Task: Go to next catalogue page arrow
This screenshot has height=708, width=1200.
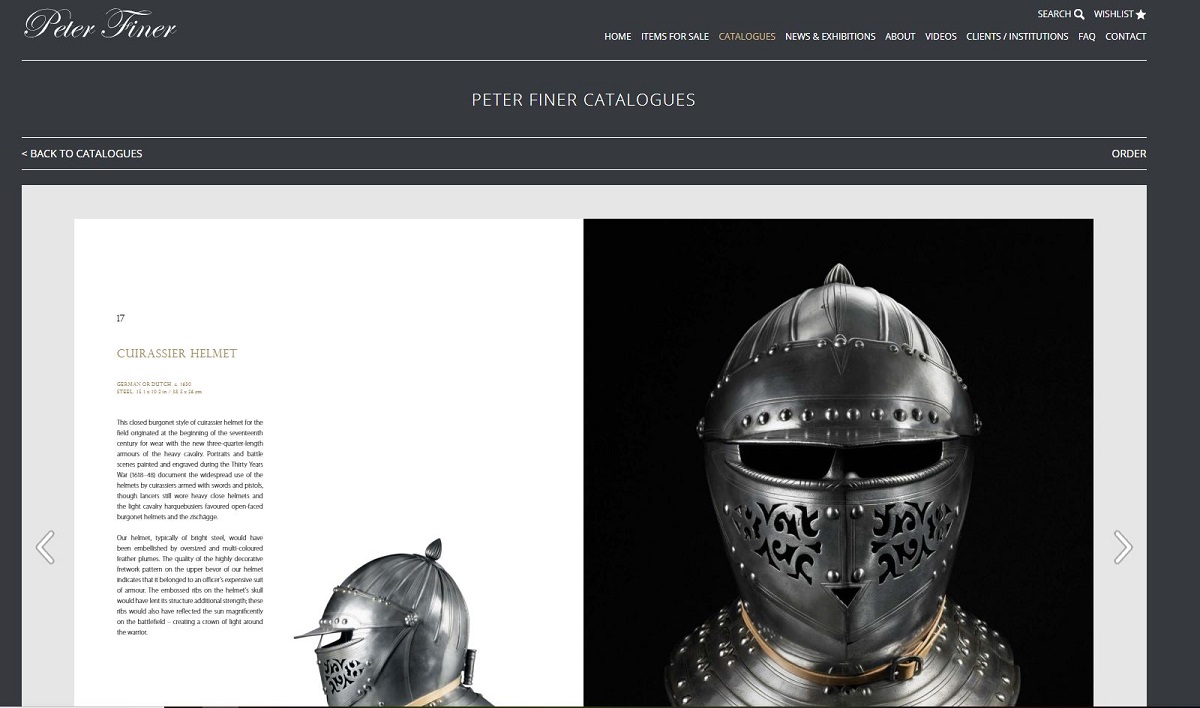Action: [x=1123, y=547]
